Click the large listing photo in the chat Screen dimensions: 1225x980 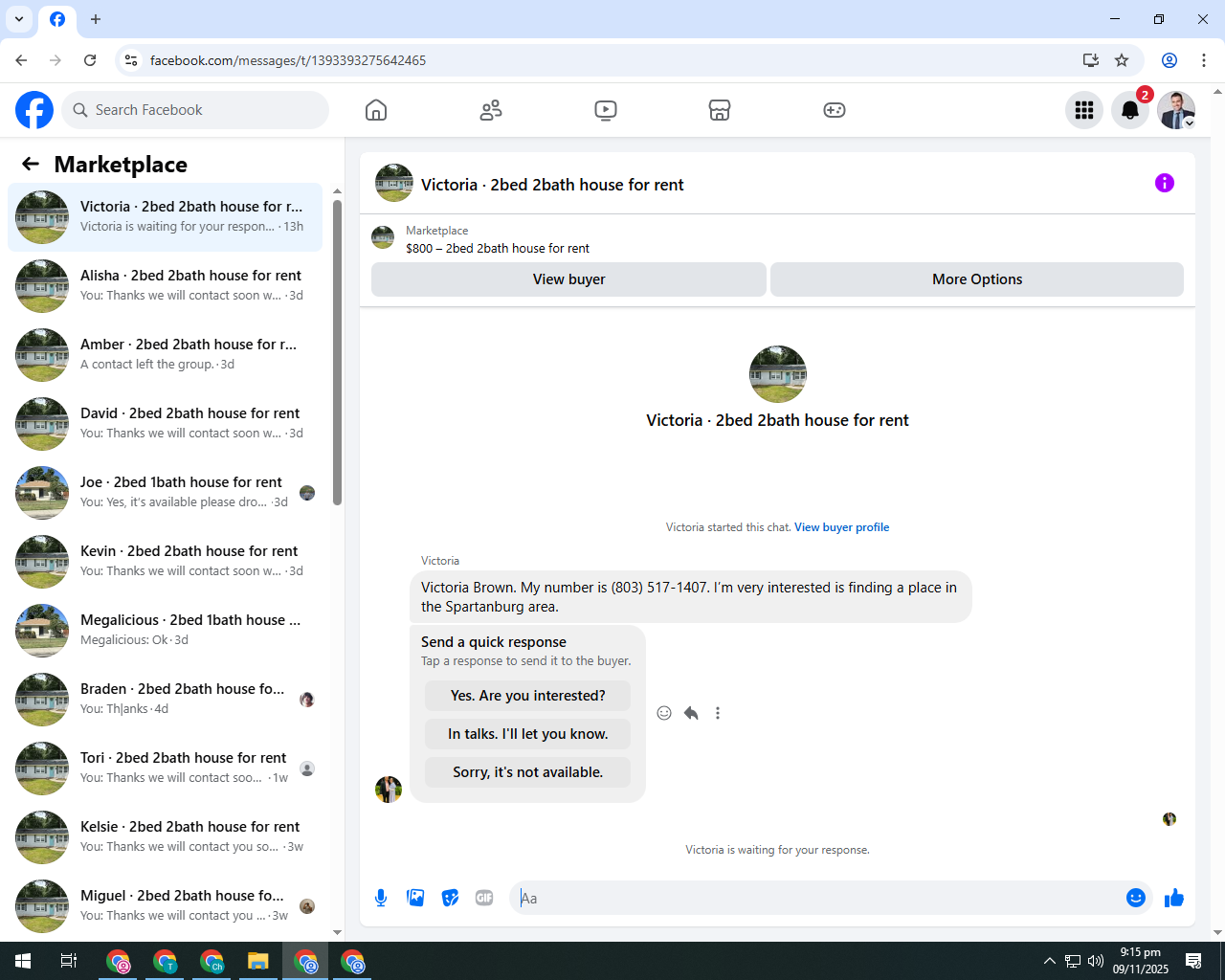point(778,374)
